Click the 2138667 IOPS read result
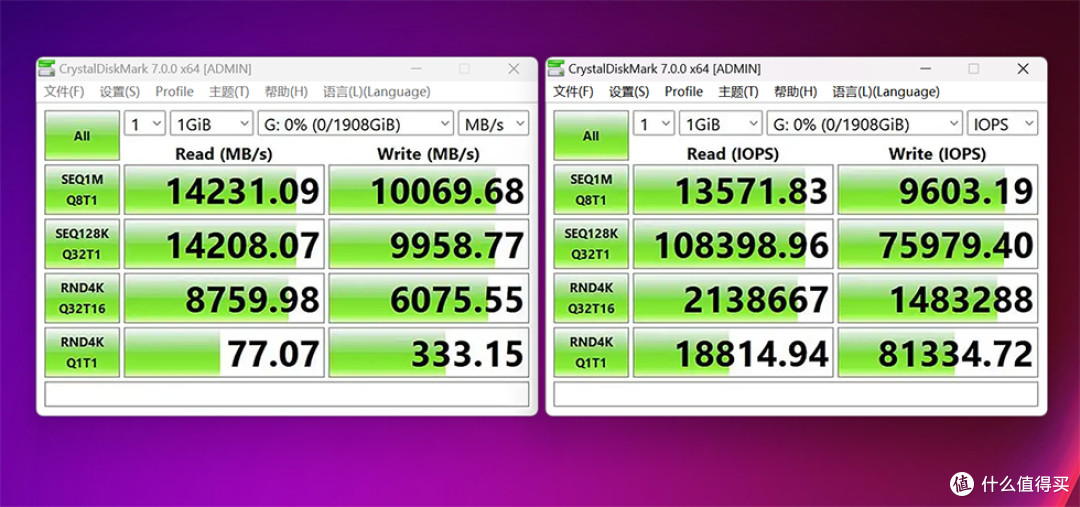Viewport: 1080px width, 507px height. pyautogui.click(x=733, y=298)
